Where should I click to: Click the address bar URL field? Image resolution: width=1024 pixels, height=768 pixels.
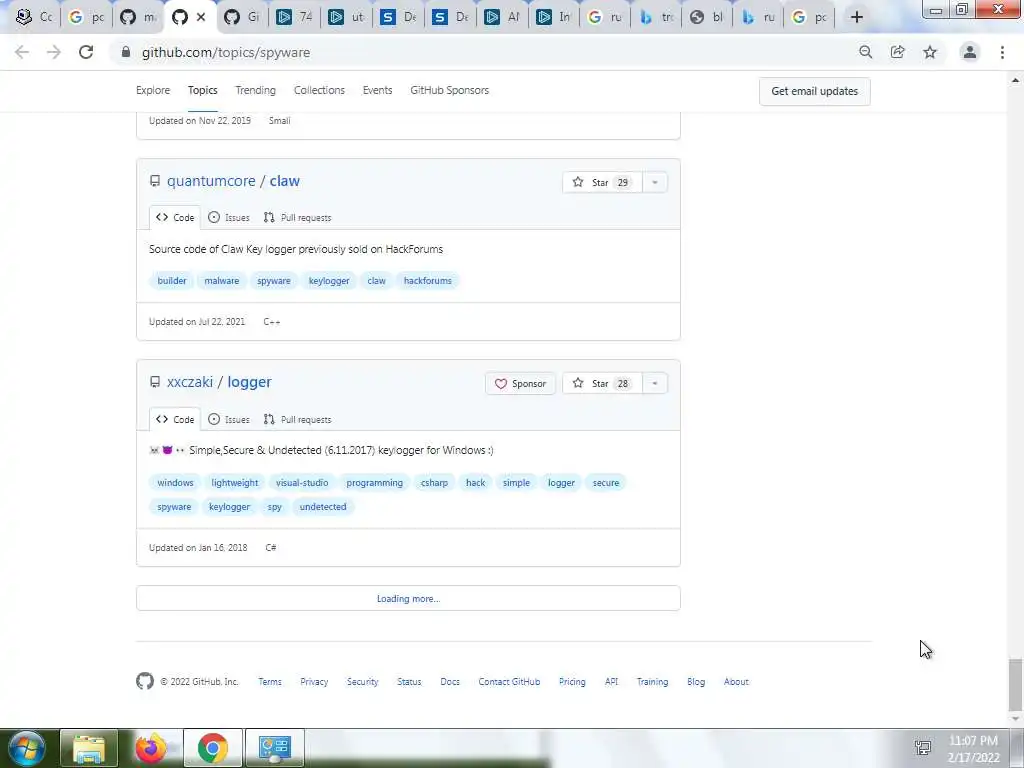click(483, 52)
